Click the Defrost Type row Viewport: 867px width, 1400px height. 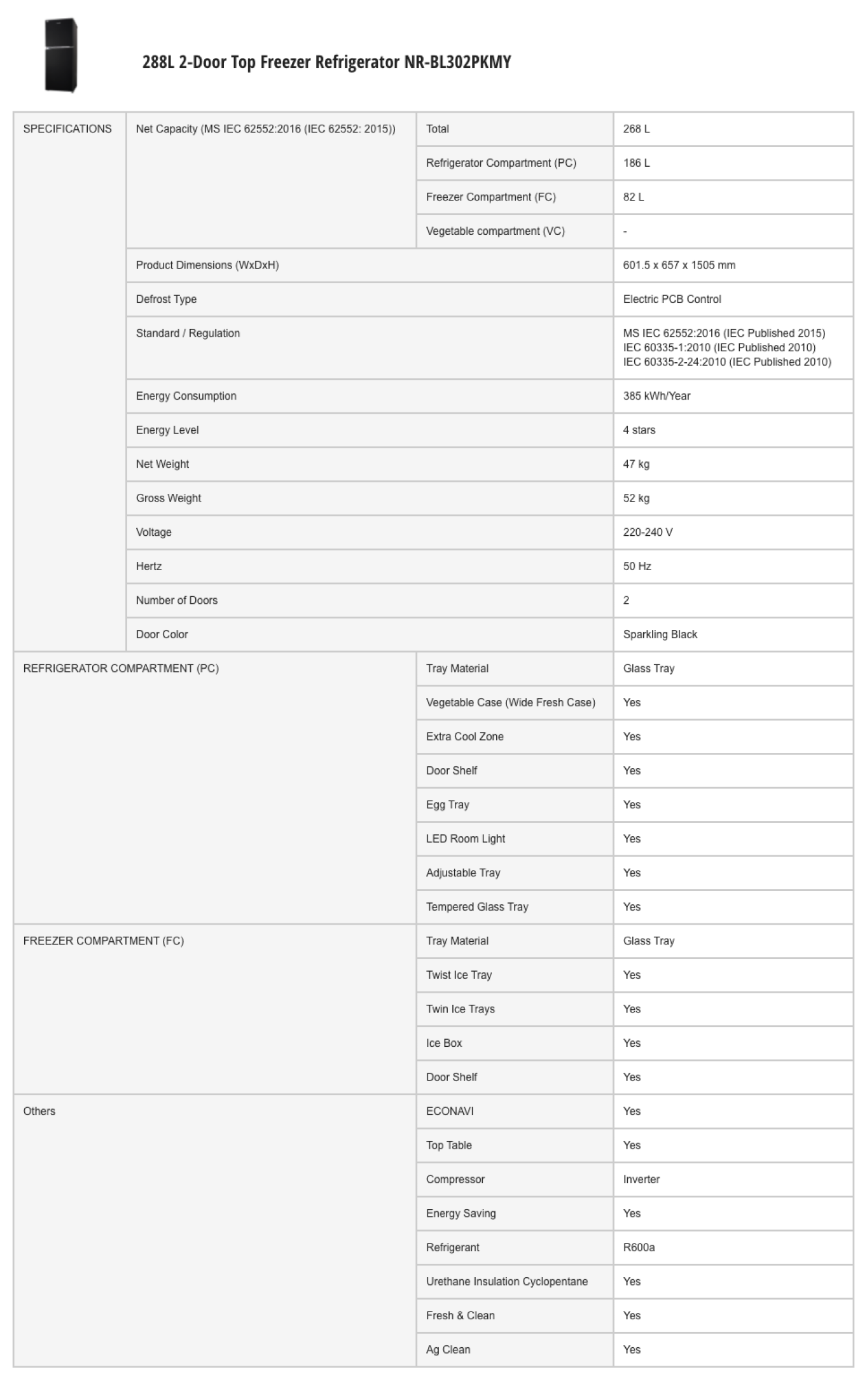[490, 299]
